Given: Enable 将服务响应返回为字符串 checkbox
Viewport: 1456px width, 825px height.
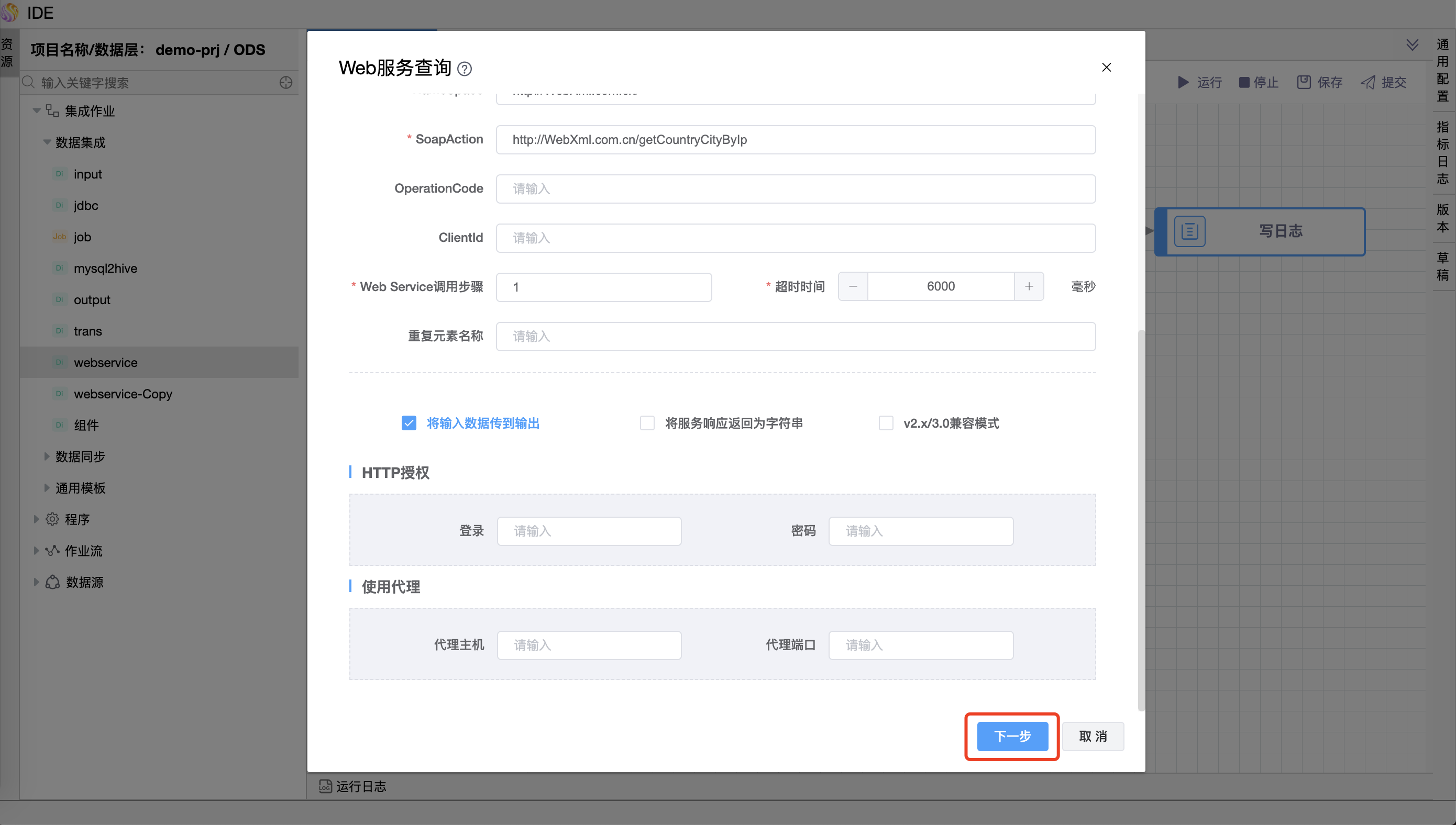Looking at the screenshot, I should point(647,423).
